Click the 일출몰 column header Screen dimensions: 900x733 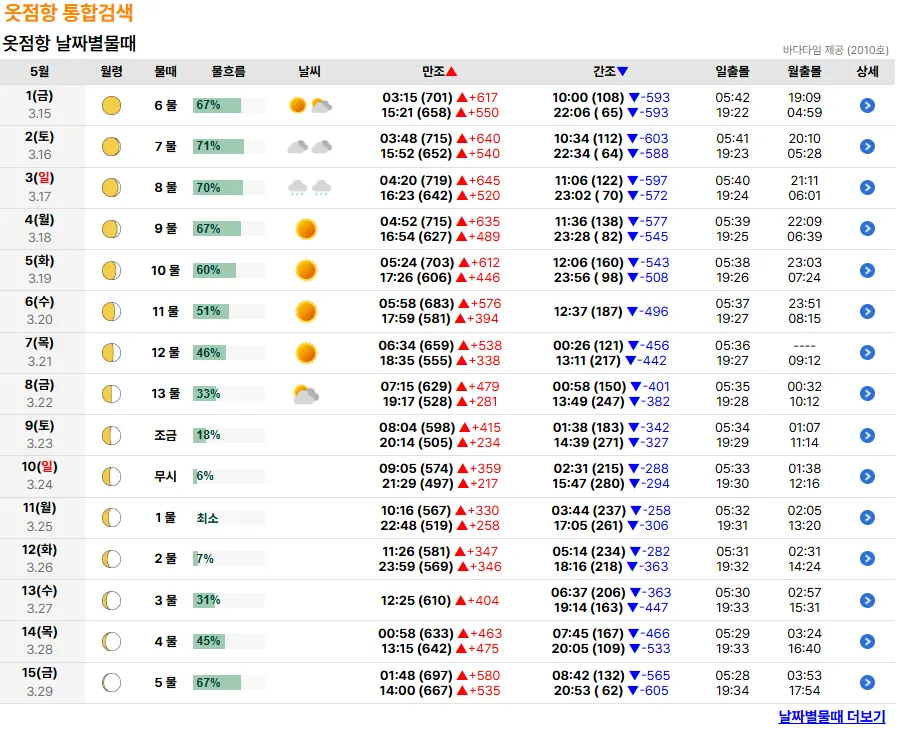point(732,71)
